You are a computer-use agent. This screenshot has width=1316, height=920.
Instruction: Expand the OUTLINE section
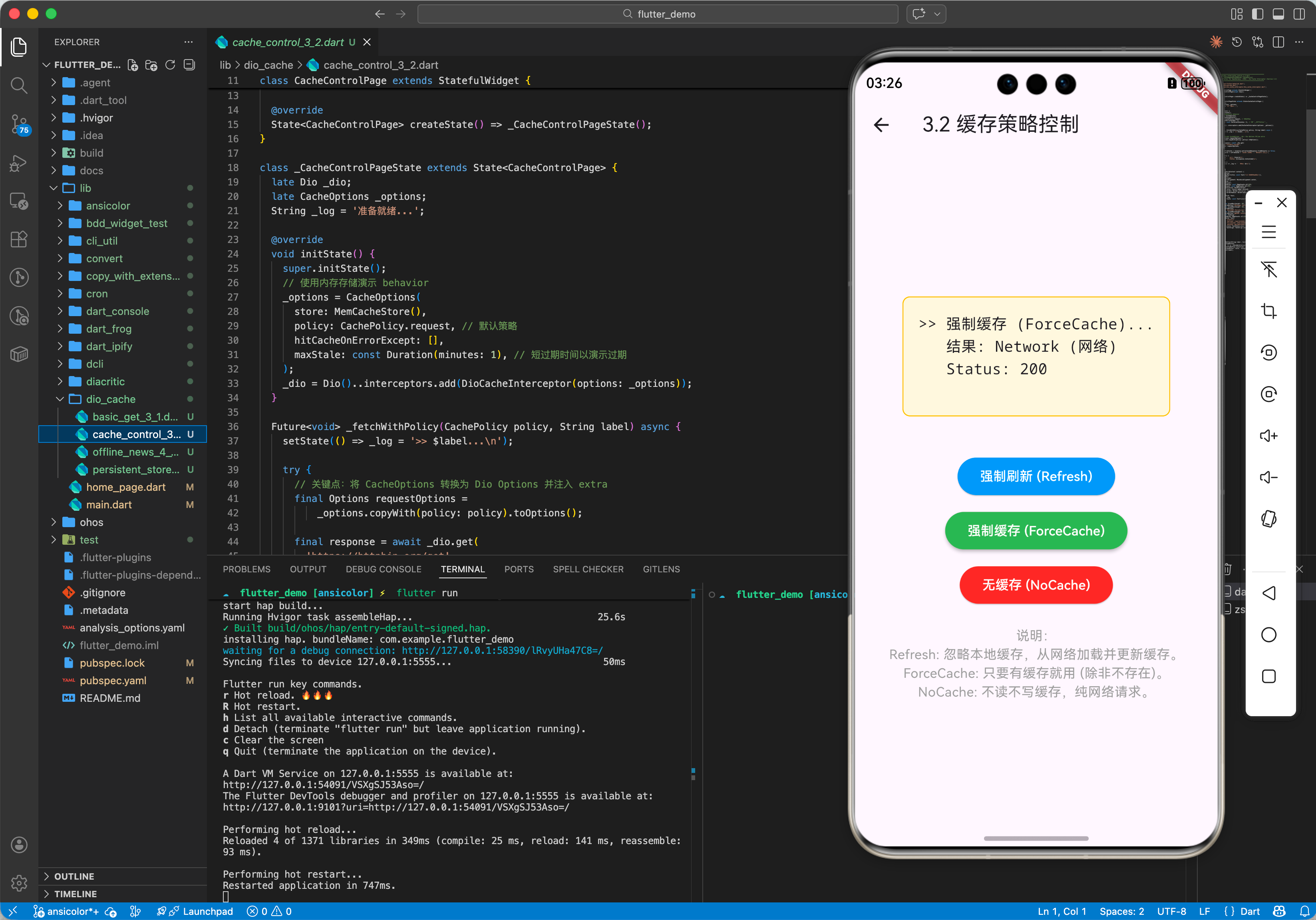pyautogui.click(x=74, y=876)
